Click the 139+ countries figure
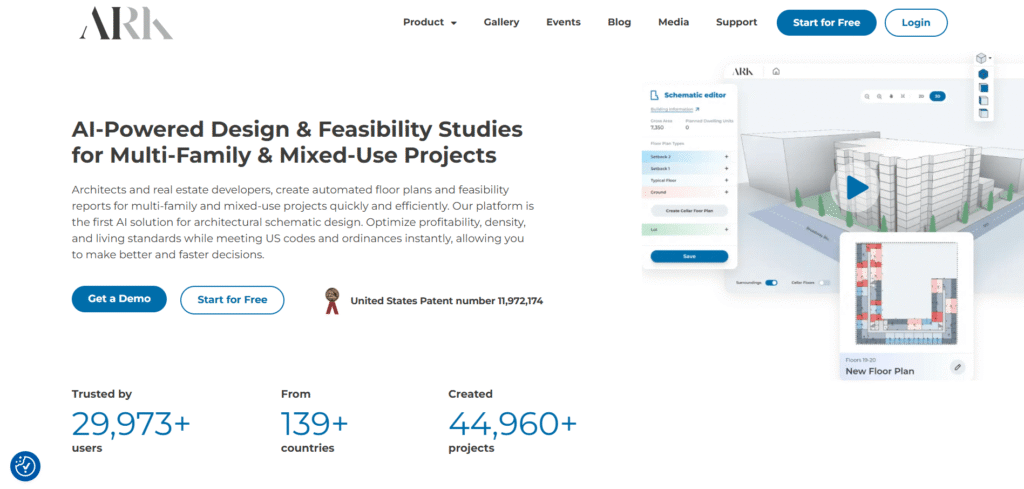 [315, 424]
